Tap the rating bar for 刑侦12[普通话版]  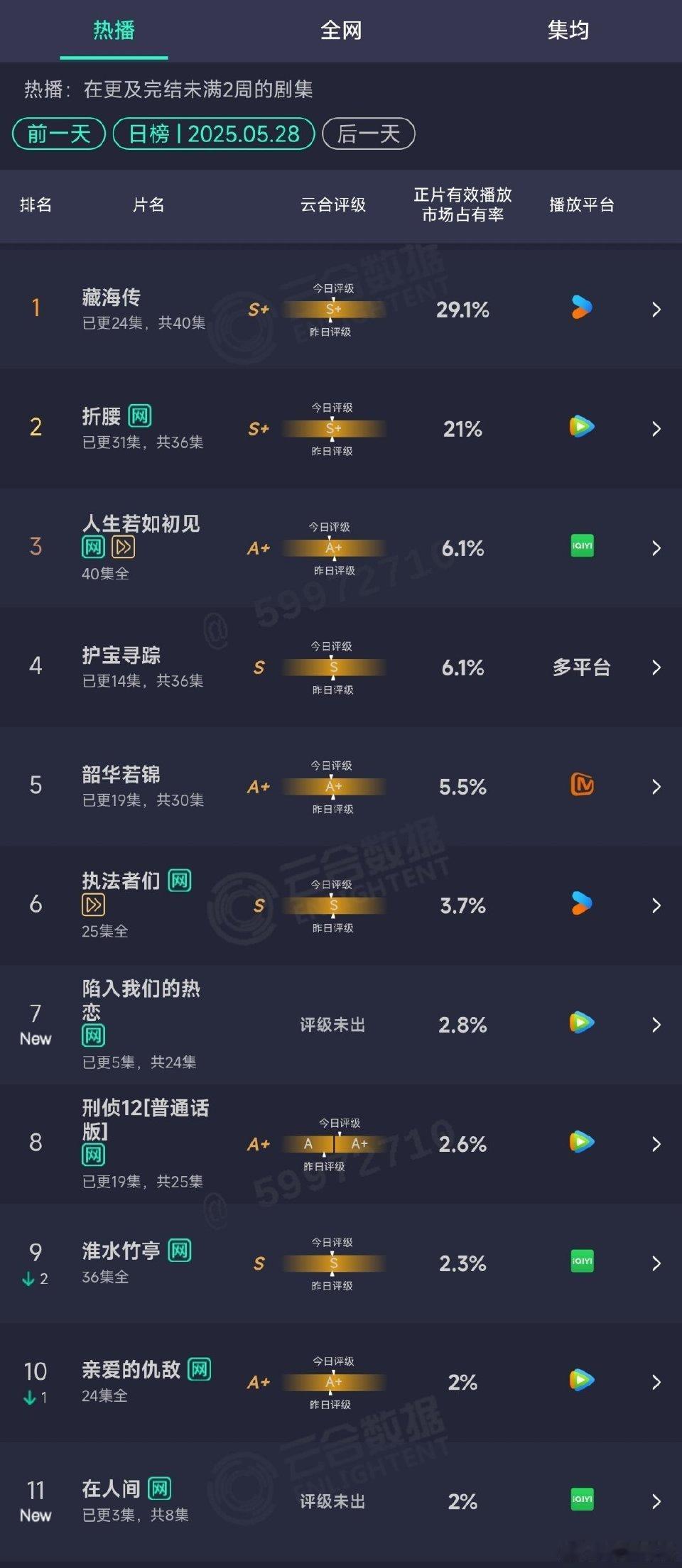point(334,1144)
